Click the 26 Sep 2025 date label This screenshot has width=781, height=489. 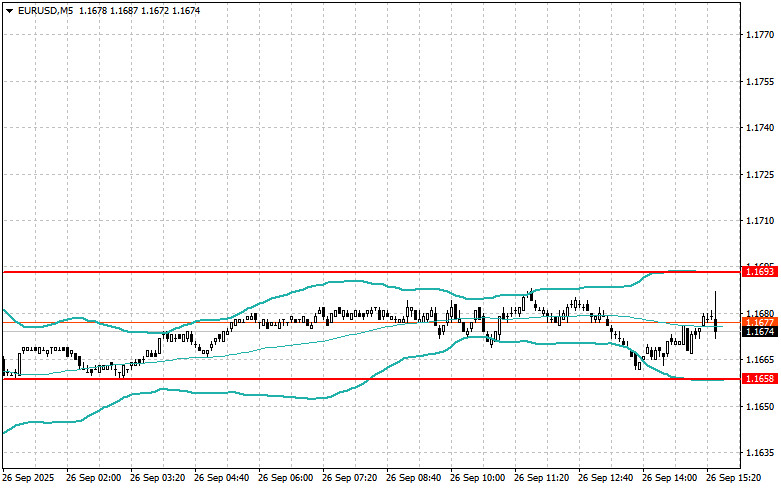pos(28,478)
